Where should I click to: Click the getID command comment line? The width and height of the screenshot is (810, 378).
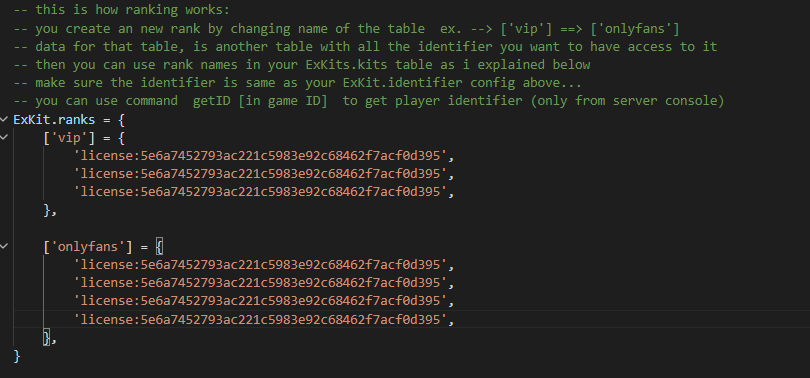369,101
